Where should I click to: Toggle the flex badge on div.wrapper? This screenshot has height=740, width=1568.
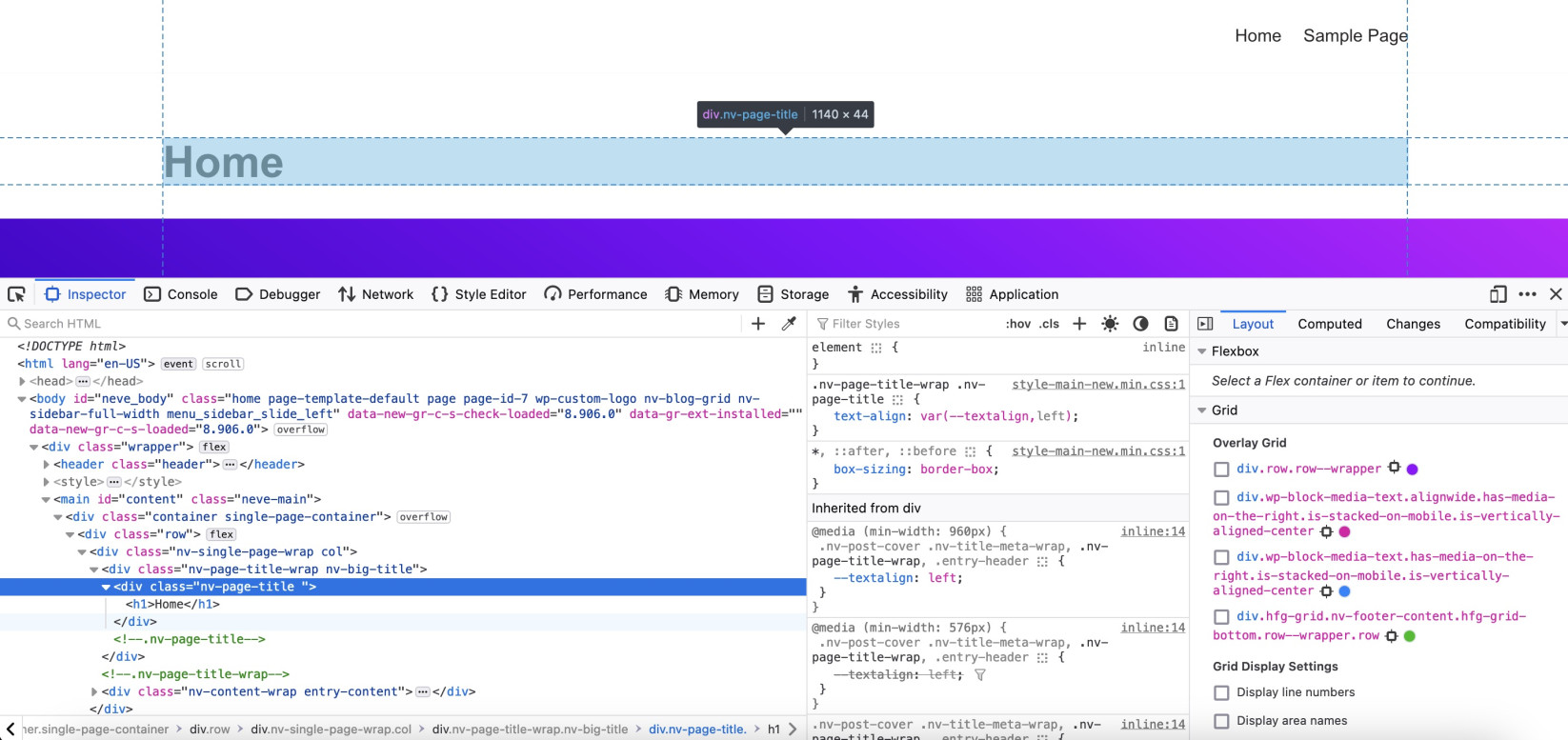click(214, 447)
